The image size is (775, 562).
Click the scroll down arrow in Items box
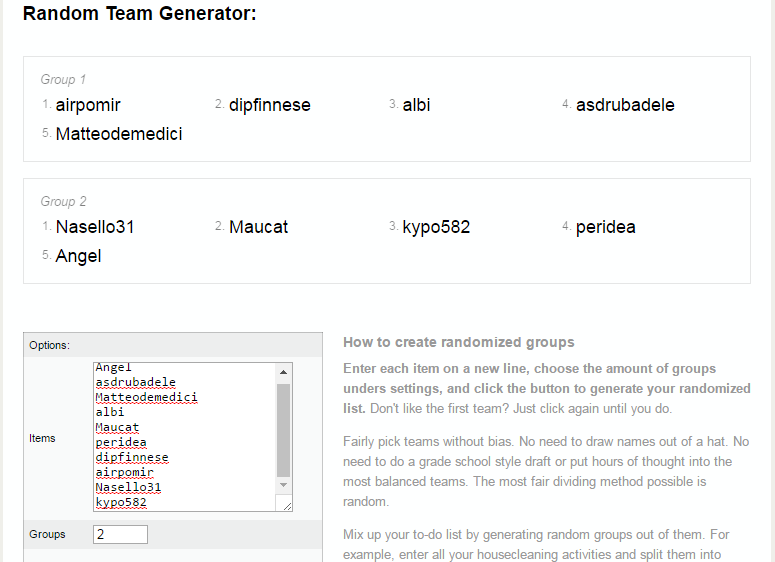[x=284, y=484]
